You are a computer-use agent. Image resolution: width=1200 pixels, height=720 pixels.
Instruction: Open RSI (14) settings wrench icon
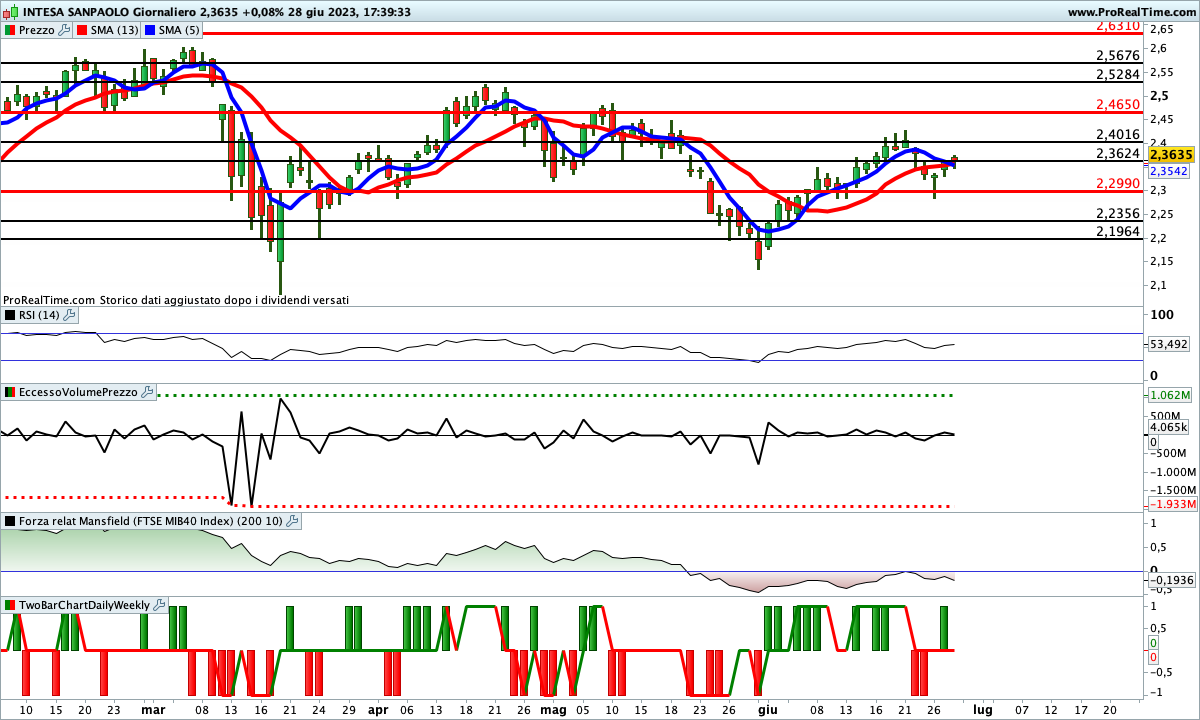[69, 315]
